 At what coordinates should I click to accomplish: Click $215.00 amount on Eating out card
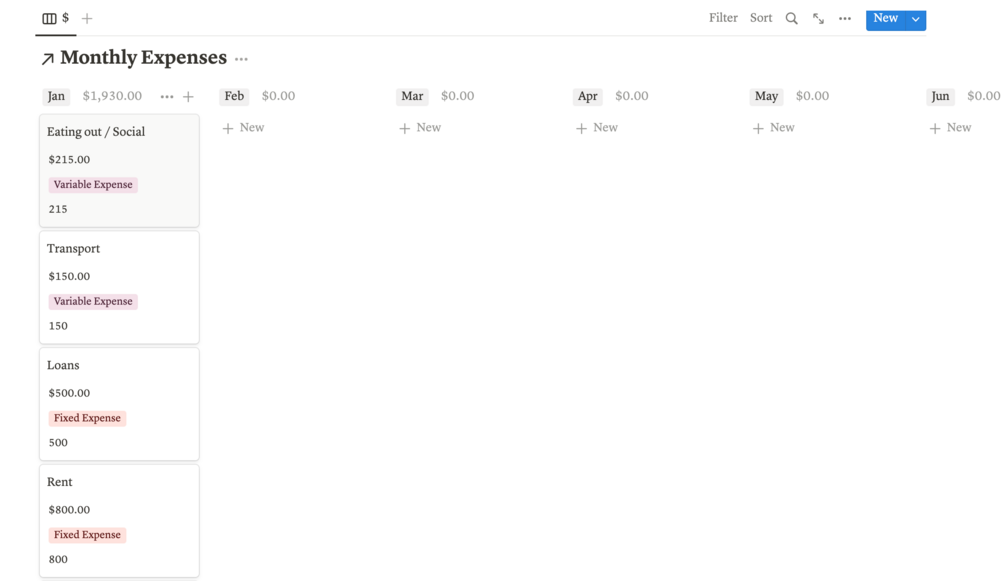69,160
